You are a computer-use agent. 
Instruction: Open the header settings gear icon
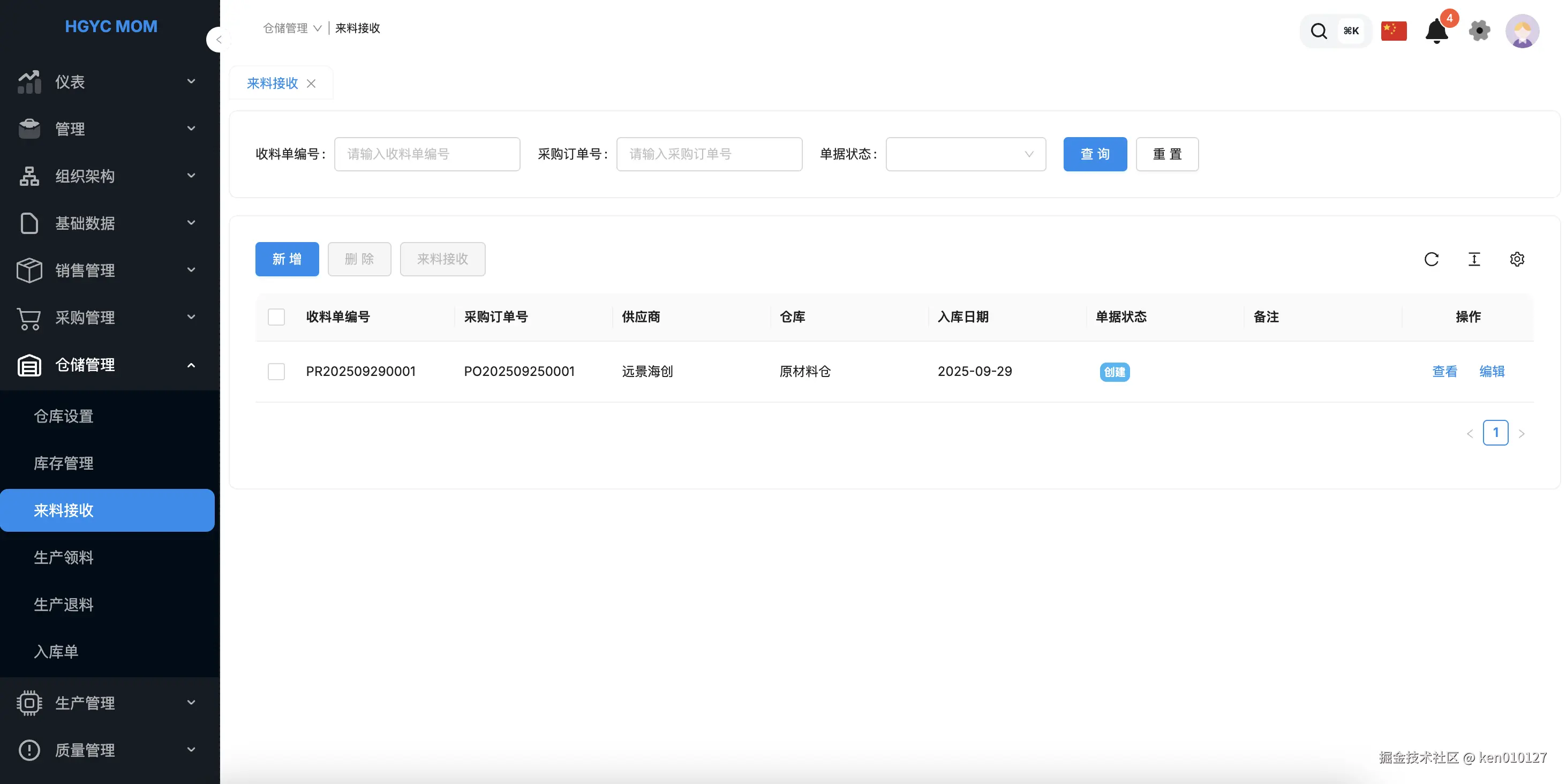point(1479,31)
